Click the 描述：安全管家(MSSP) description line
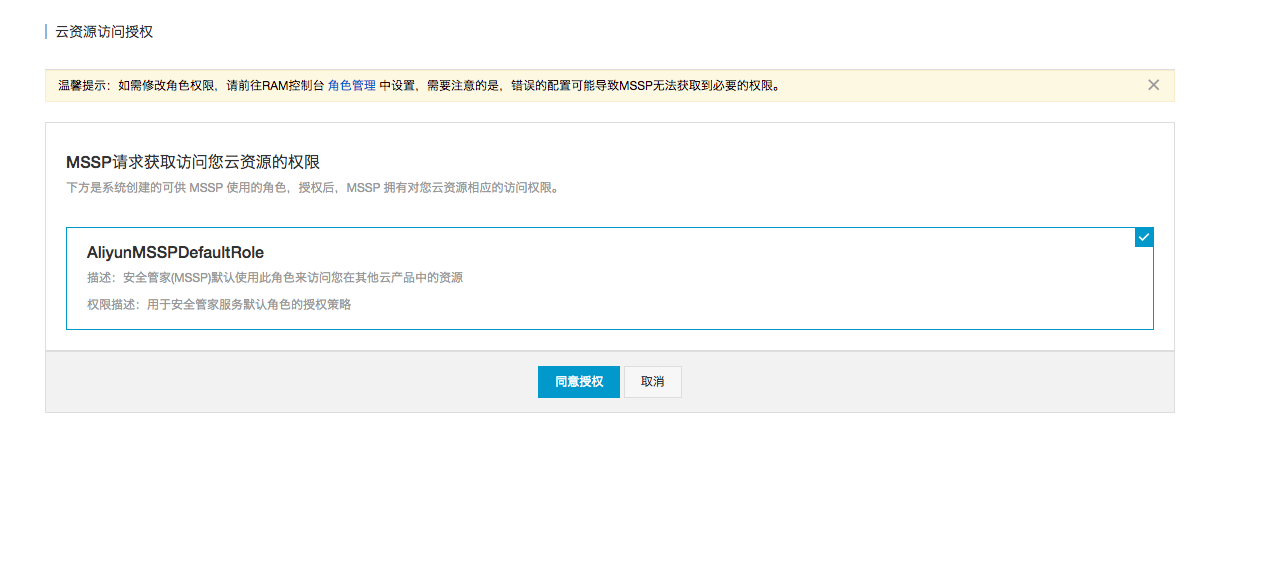Screen dimensions: 1275x568 [x=275, y=278]
